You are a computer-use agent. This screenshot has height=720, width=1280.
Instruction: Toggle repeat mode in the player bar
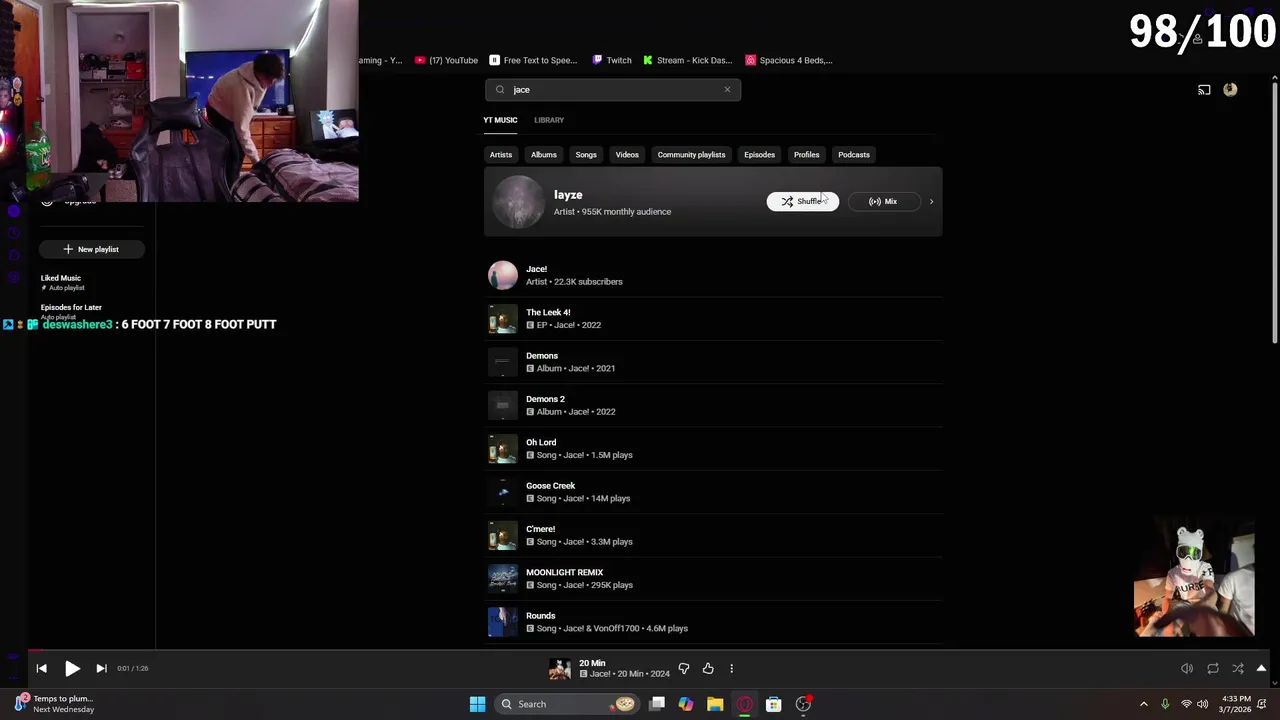coord(1213,668)
